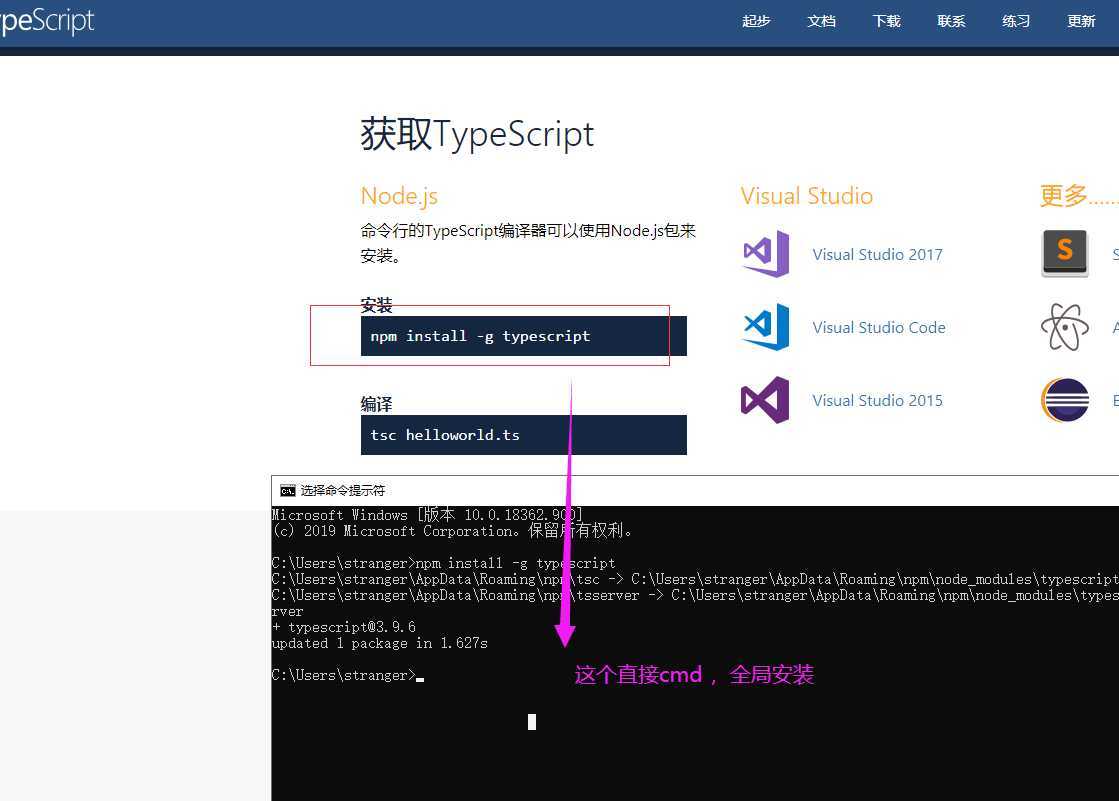
Task: Open the 联系 nav menu item
Action: (951, 21)
